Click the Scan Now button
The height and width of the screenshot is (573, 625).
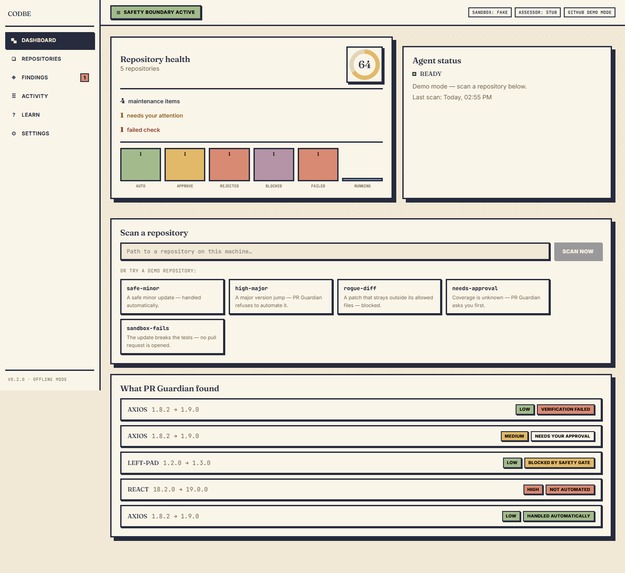point(578,251)
